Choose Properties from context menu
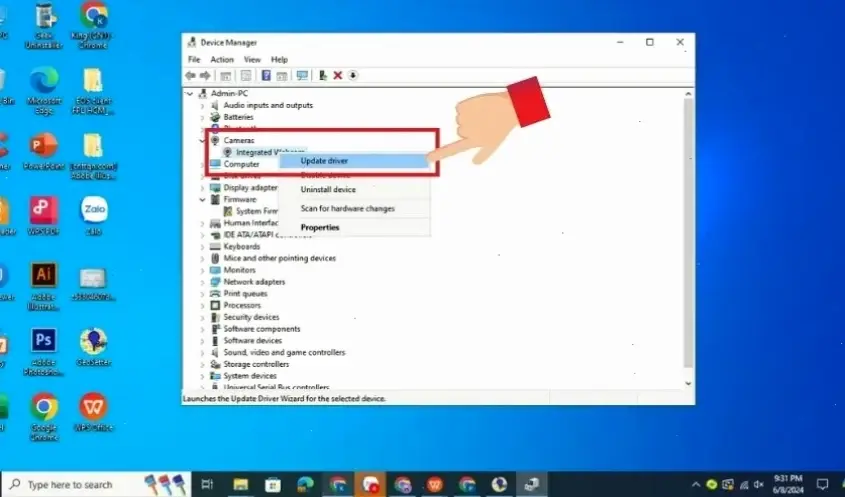Viewport: 845px width, 497px height. pos(354,227)
